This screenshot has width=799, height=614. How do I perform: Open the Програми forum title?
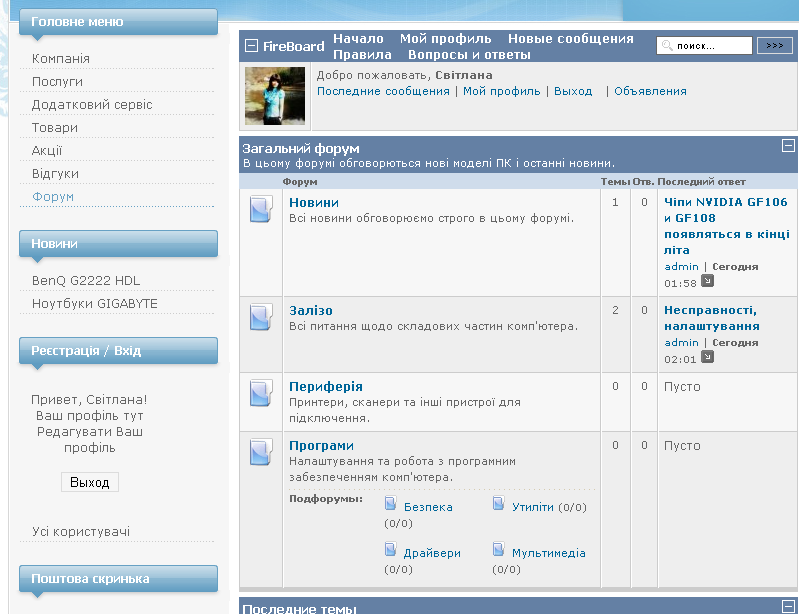[321, 446]
